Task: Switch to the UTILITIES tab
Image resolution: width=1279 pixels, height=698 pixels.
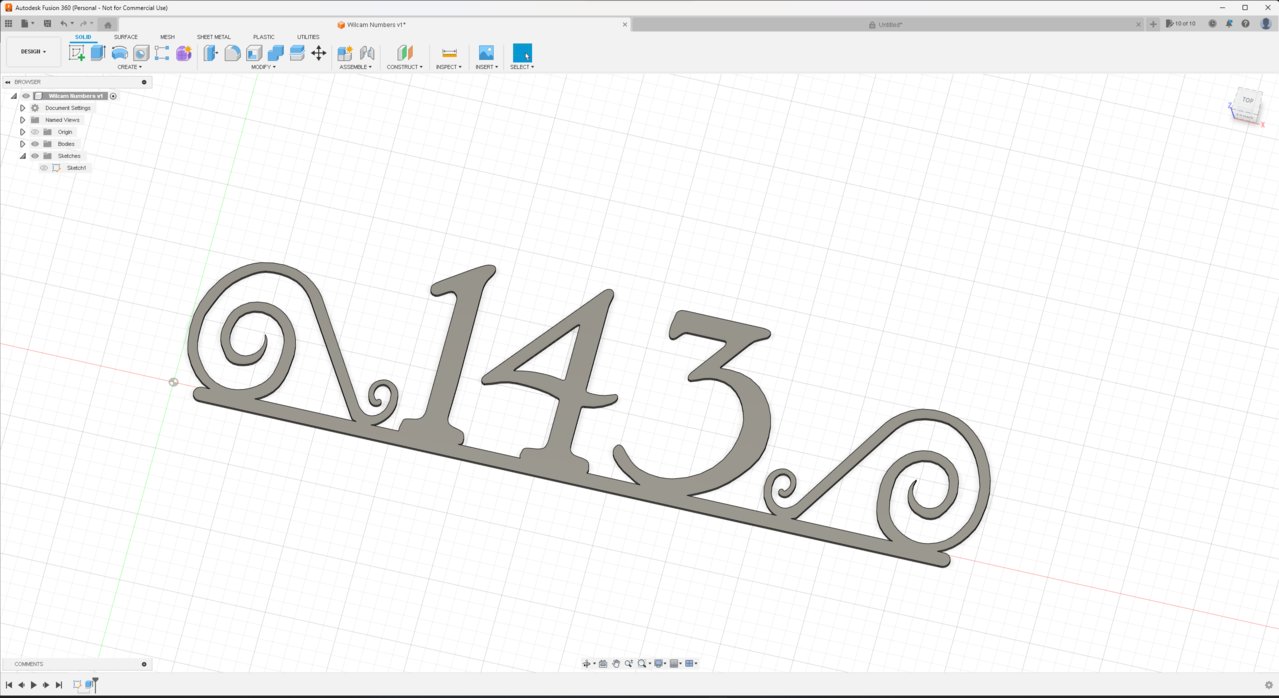Action: click(x=308, y=37)
